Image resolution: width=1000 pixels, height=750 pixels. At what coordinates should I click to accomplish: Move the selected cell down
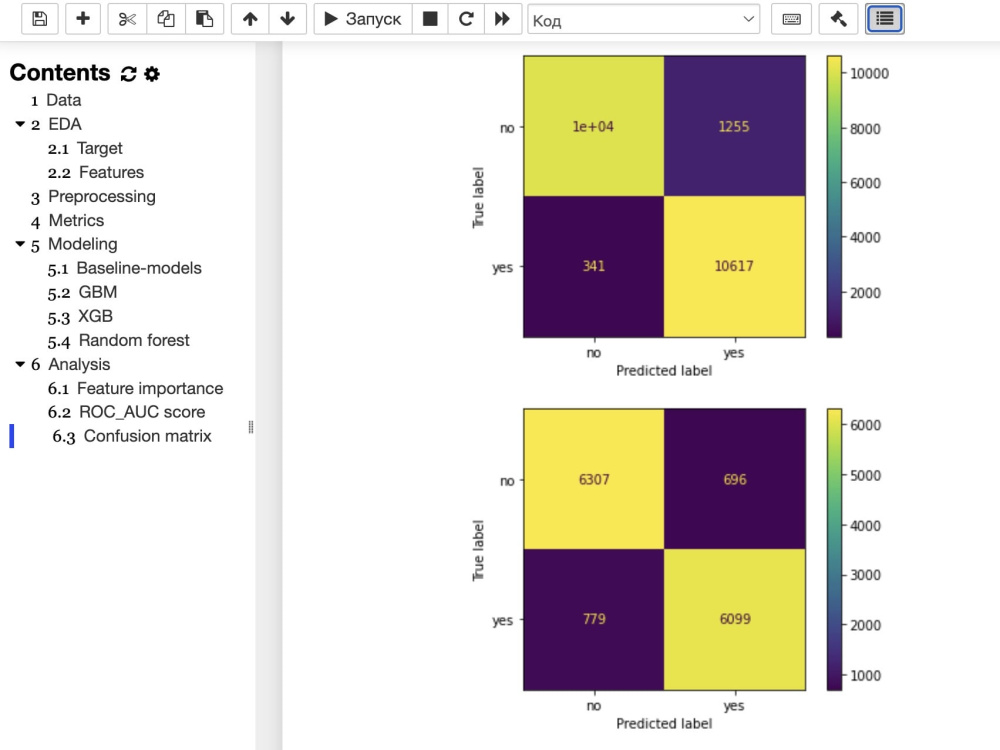[x=288, y=18]
